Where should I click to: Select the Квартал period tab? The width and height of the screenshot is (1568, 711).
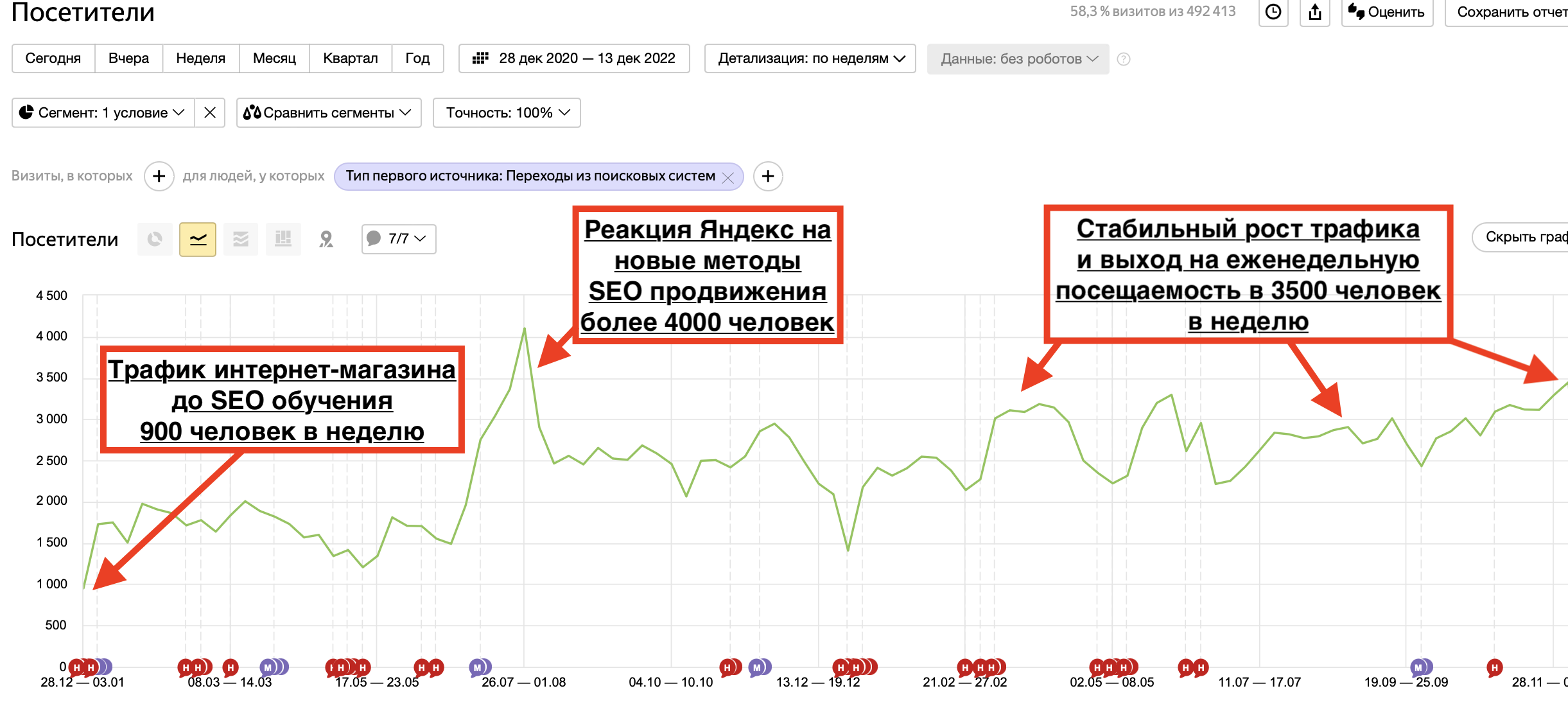click(x=350, y=58)
